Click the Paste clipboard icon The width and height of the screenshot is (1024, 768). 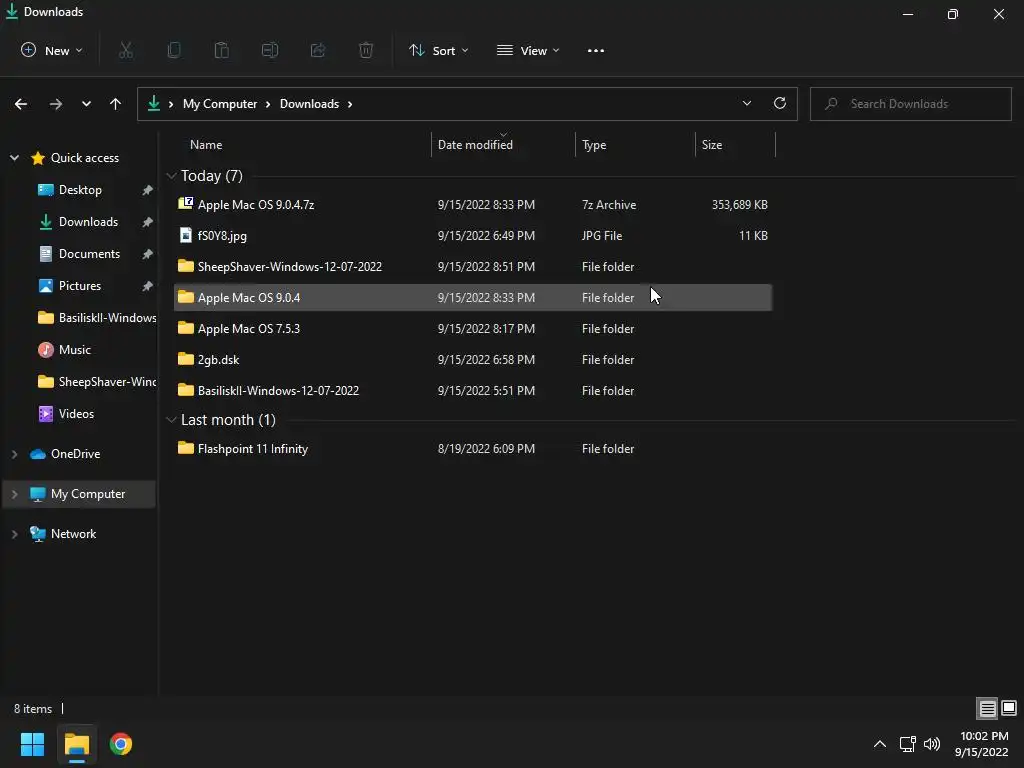(221, 50)
